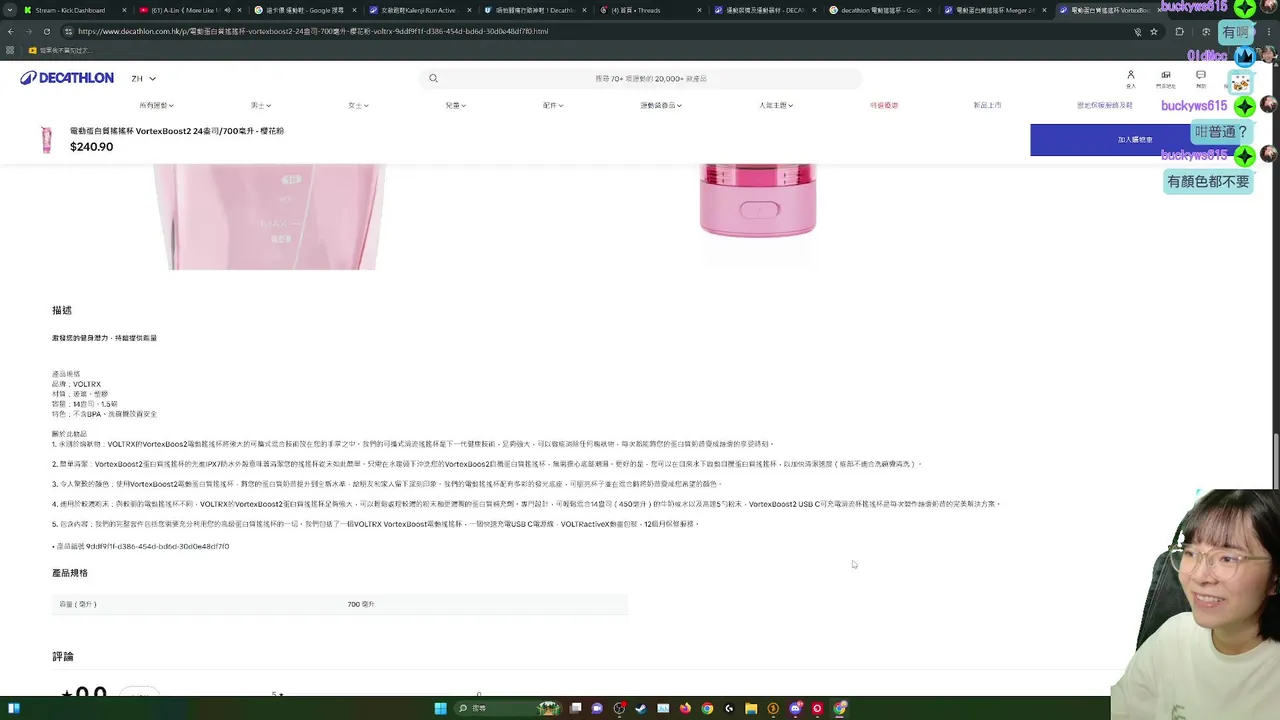Expand the 兒童 menu
This screenshot has width=1280, height=720.
455,105
